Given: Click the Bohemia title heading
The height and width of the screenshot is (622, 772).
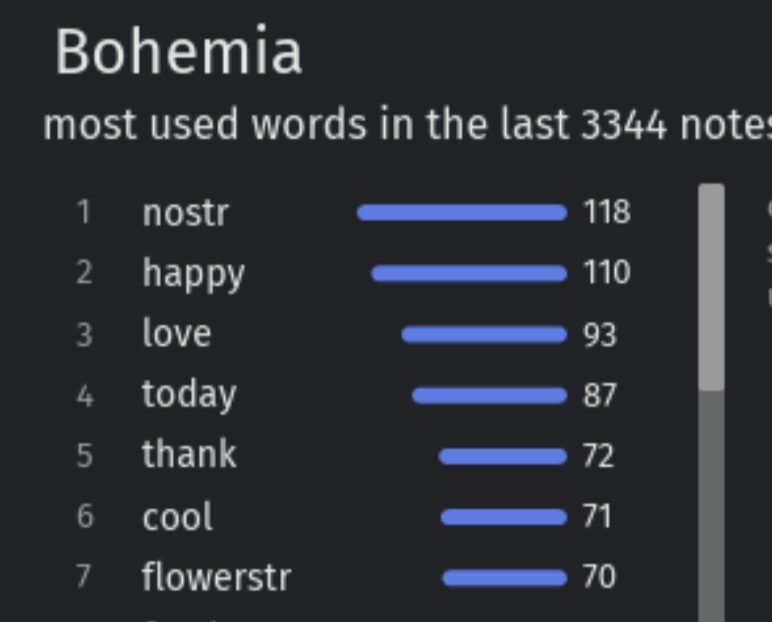Looking at the screenshot, I should 178,52.
